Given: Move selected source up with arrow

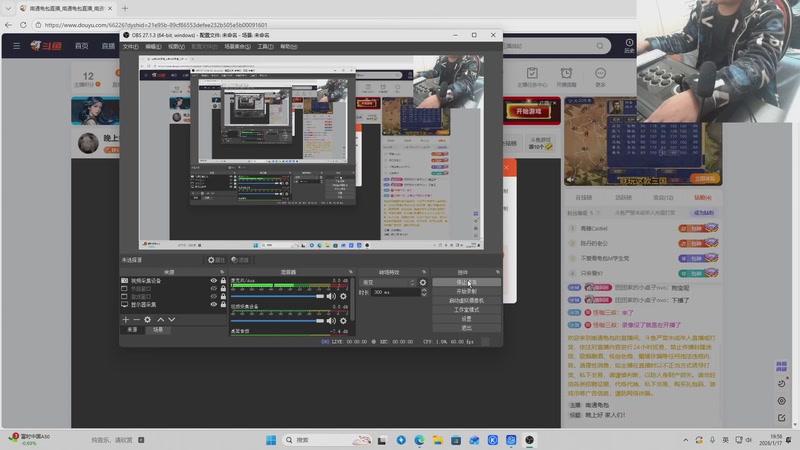Looking at the screenshot, I should tap(161, 319).
